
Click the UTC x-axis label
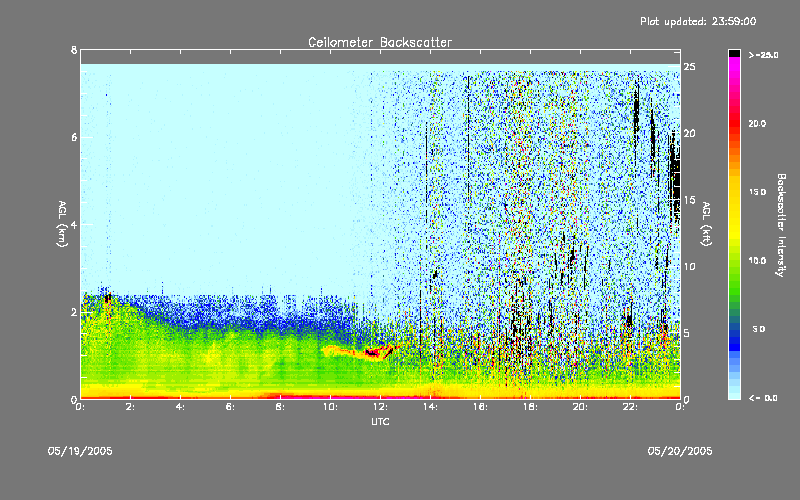pyautogui.click(x=380, y=421)
